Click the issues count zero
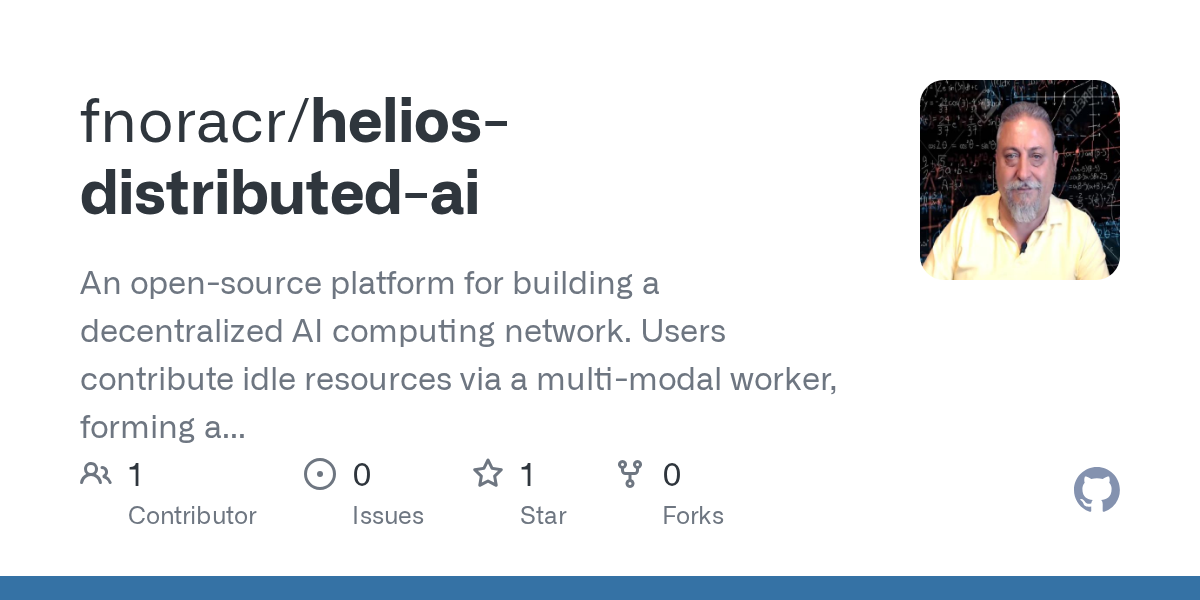The image size is (1200, 600). pyautogui.click(x=362, y=475)
